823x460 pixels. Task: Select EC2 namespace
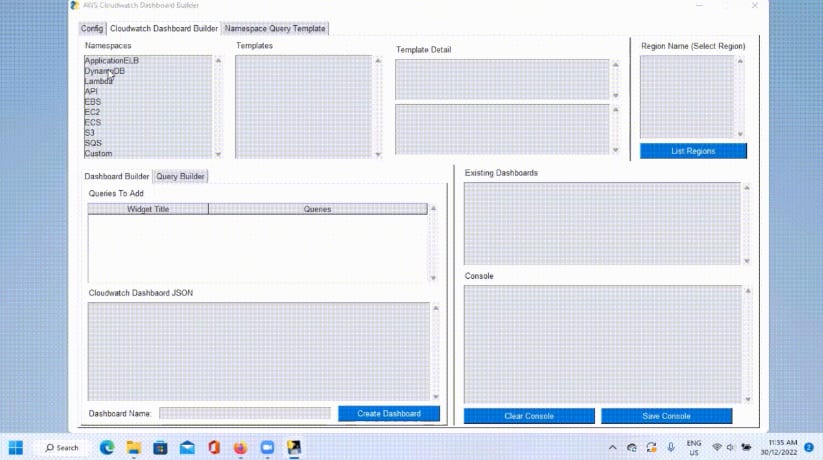[x=92, y=112]
